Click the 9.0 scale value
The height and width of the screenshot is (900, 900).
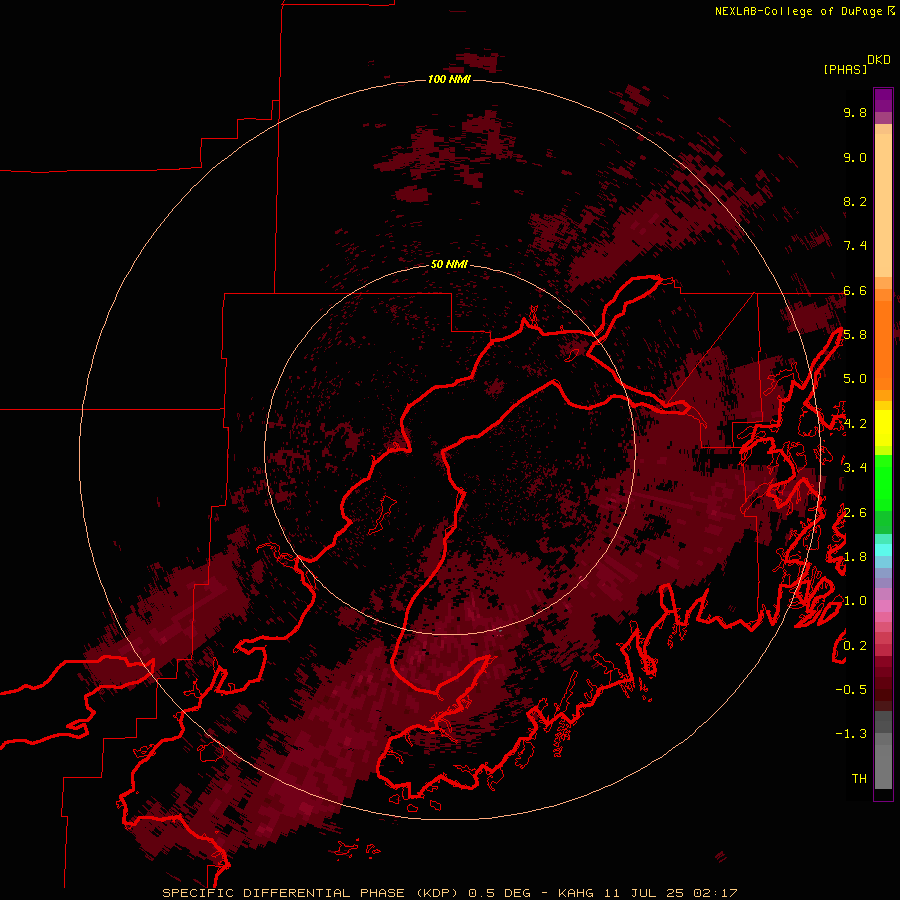(x=855, y=157)
